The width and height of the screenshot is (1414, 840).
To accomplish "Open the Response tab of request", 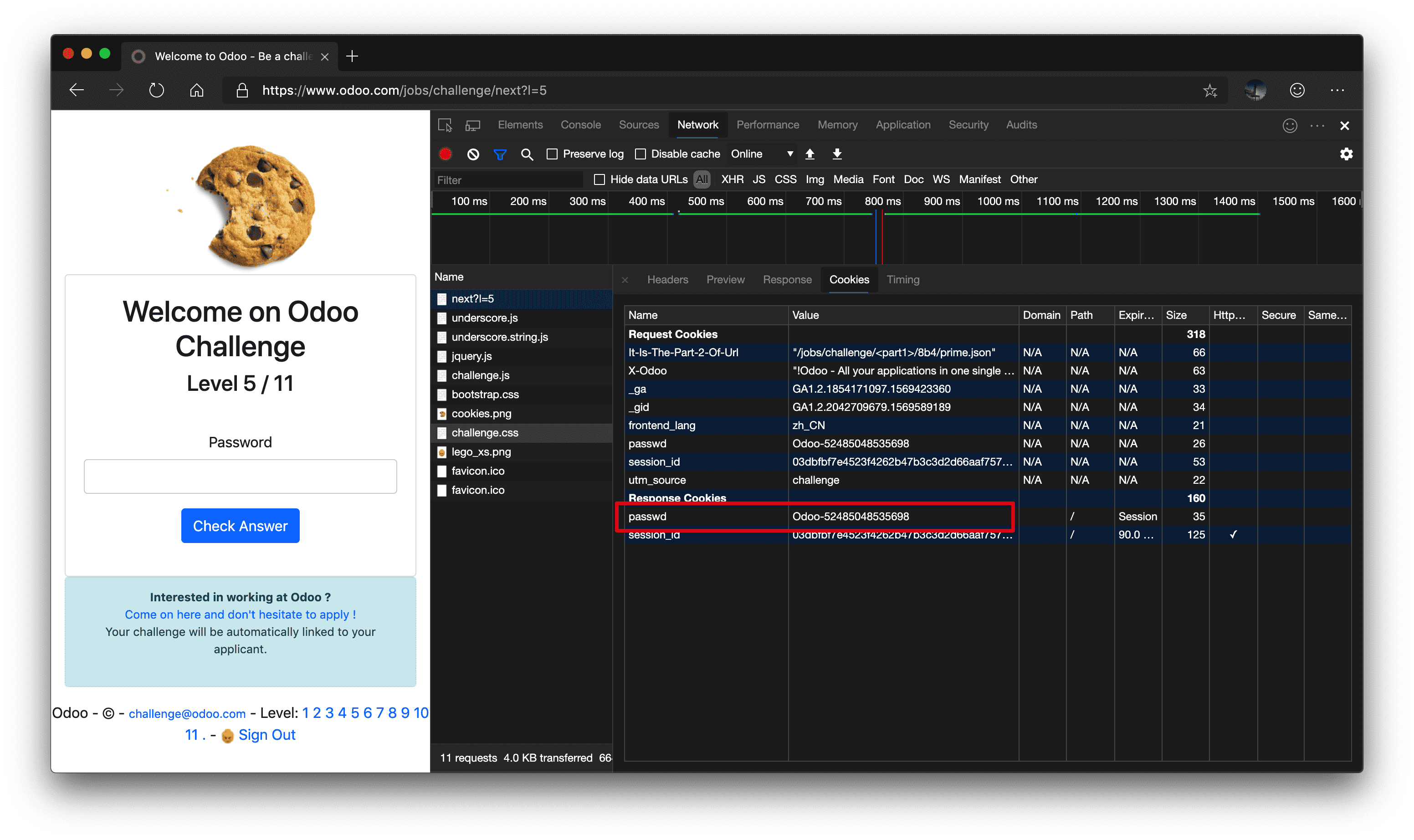I will tap(787, 280).
